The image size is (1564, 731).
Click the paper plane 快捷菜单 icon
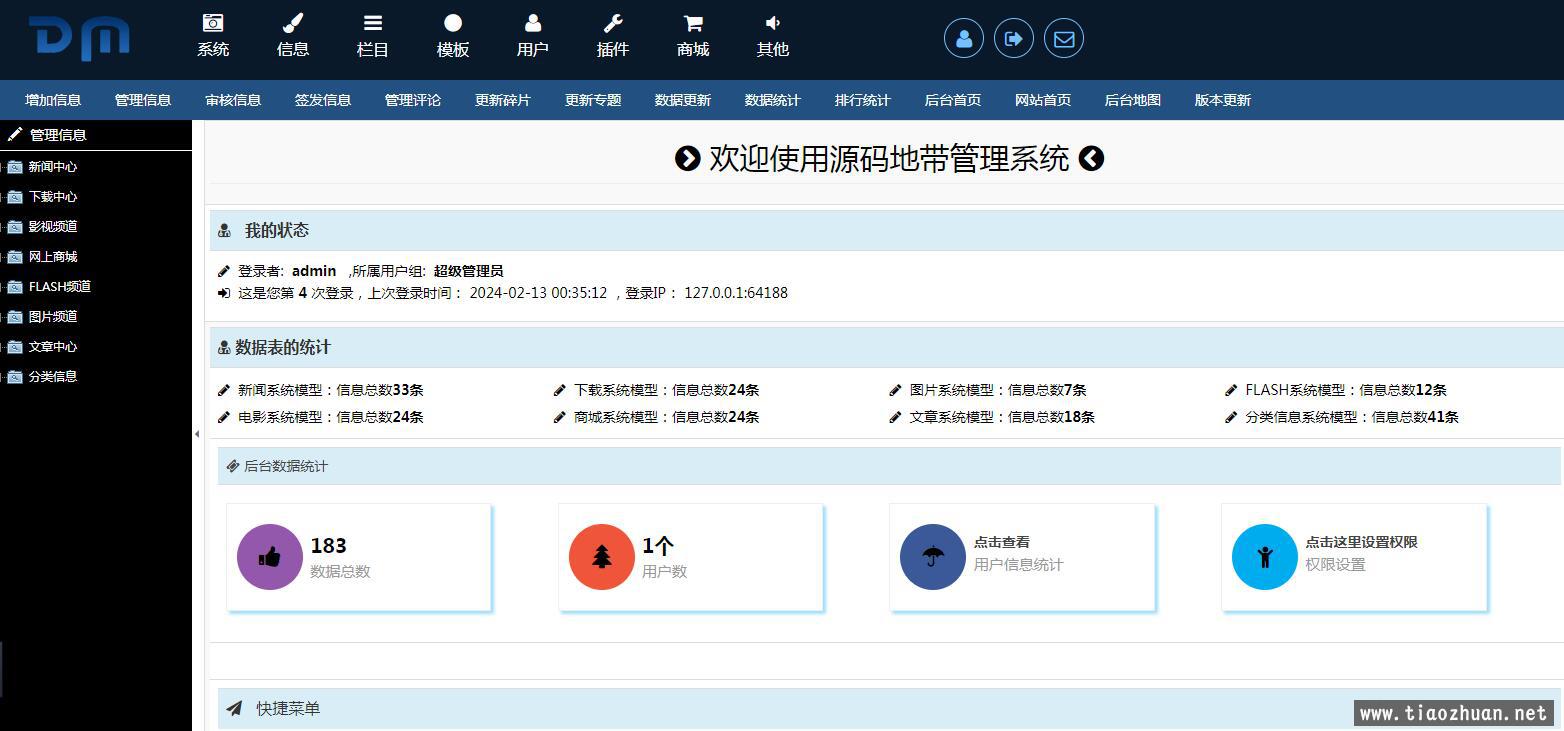[x=234, y=708]
